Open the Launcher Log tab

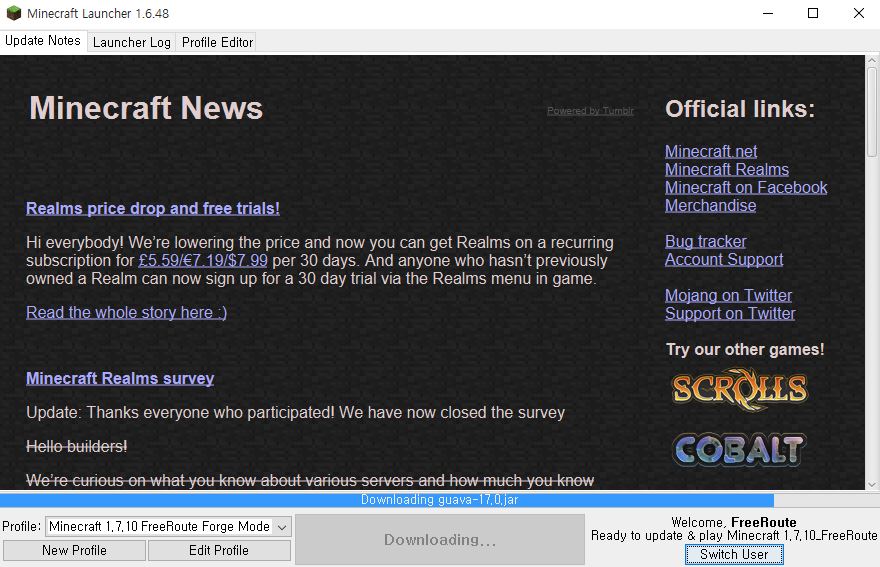coord(131,42)
